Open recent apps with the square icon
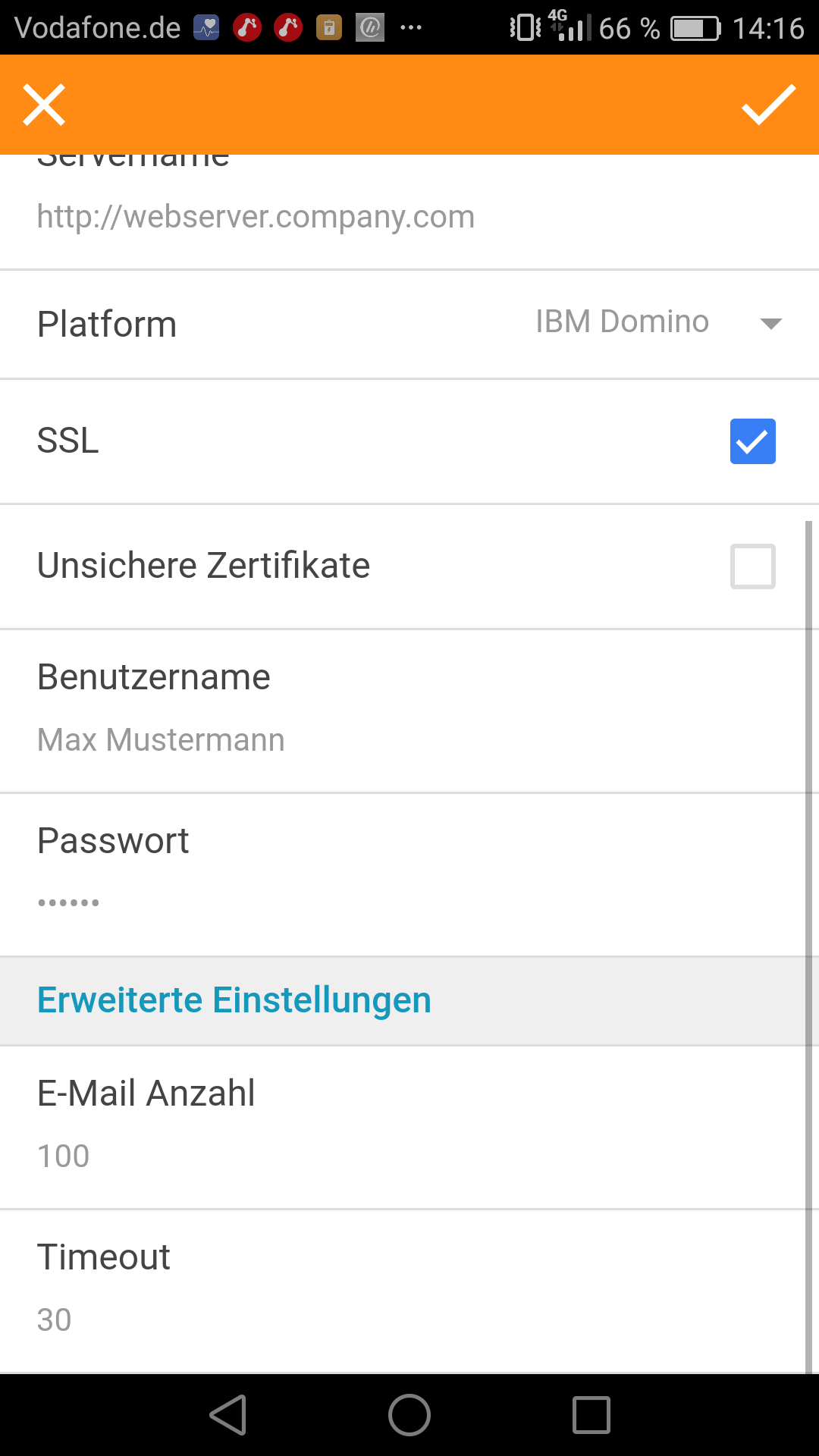Screen dimensions: 819x1456 (x=591, y=1415)
